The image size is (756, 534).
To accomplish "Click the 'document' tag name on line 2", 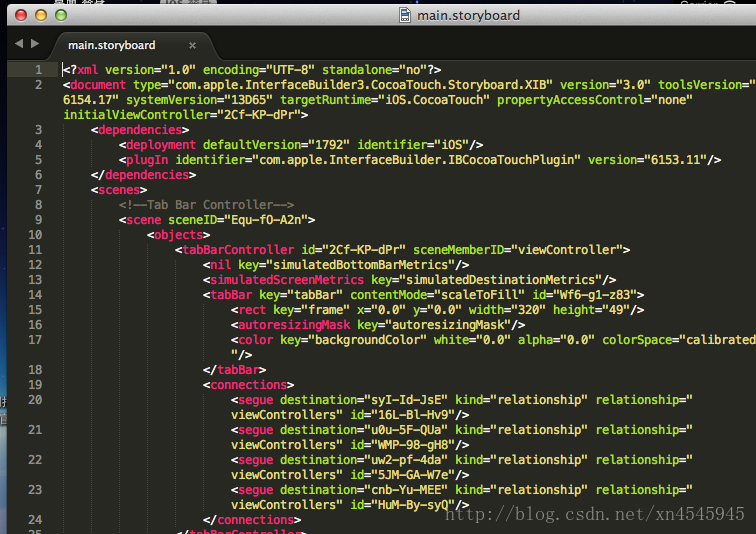I will click(x=98, y=85).
